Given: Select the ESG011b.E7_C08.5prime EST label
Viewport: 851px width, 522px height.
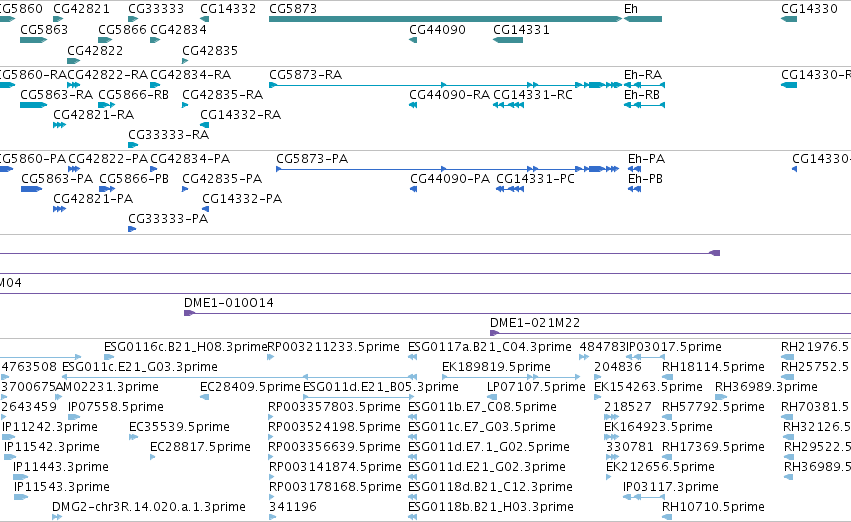Looking at the screenshot, I should pyautogui.click(x=482, y=407).
